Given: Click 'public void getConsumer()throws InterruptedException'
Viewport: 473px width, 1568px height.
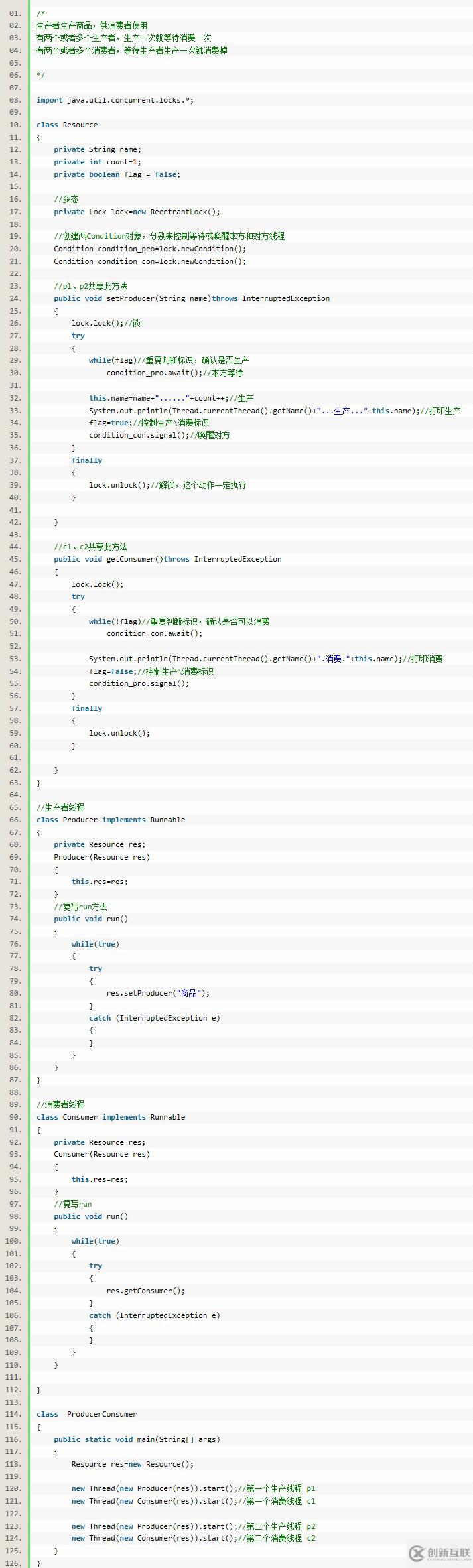Looking at the screenshot, I should pyautogui.click(x=168, y=559).
